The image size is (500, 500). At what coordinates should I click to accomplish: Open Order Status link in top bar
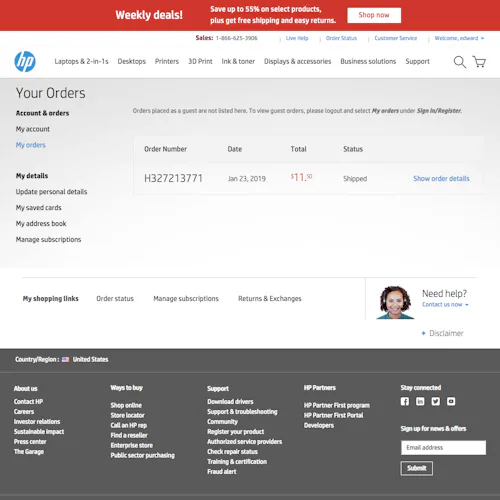click(341, 38)
